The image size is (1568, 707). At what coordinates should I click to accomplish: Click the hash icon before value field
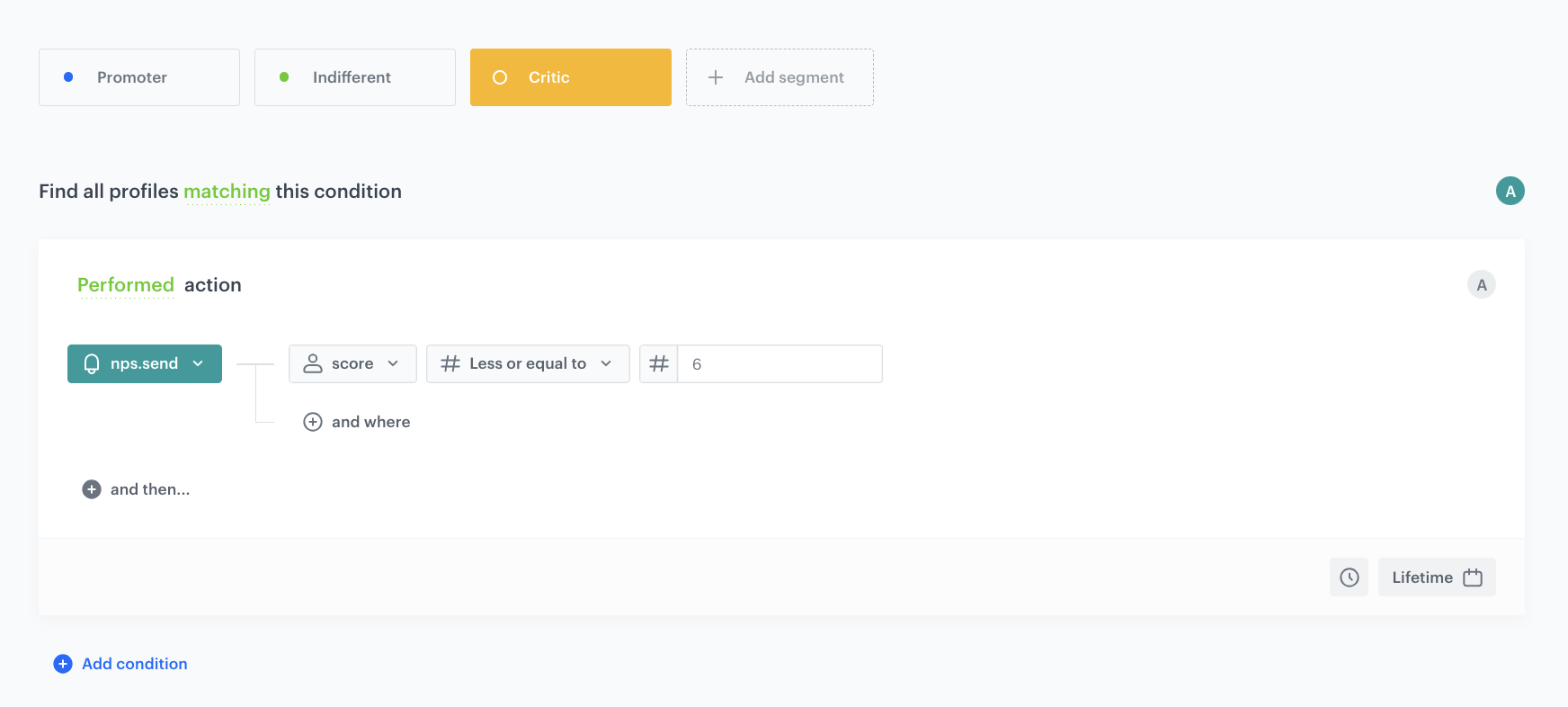click(659, 364)
